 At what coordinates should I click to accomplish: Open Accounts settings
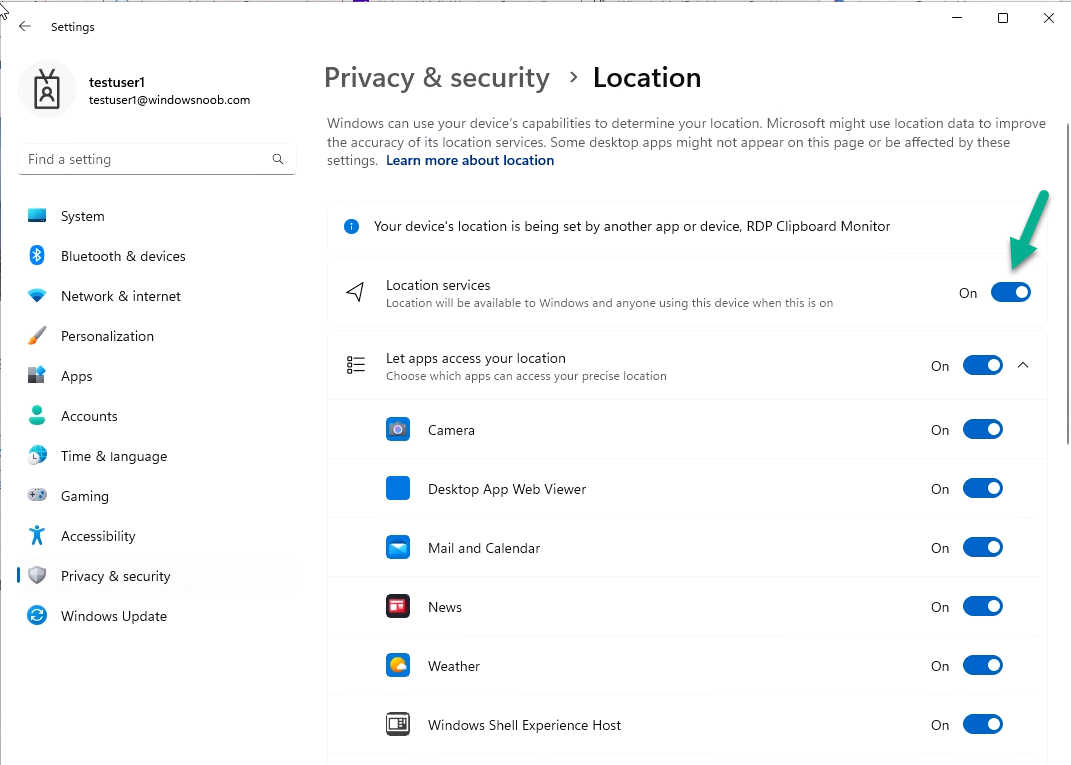point(157,416)
